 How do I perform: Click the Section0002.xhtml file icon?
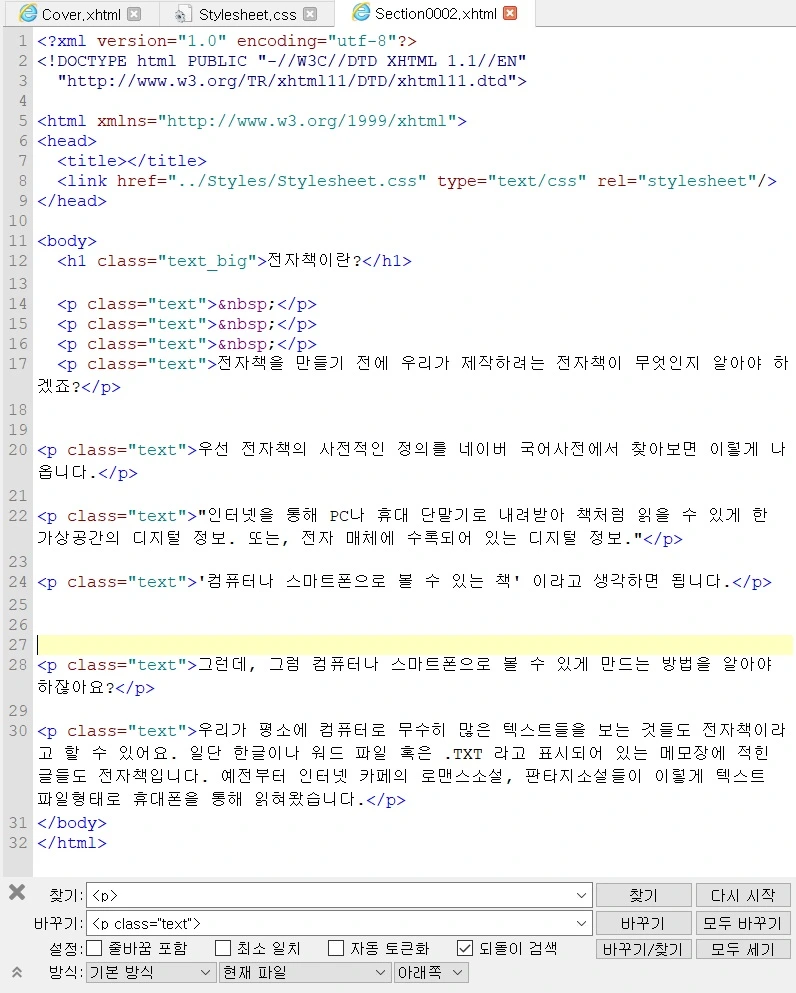coord(361,13)
